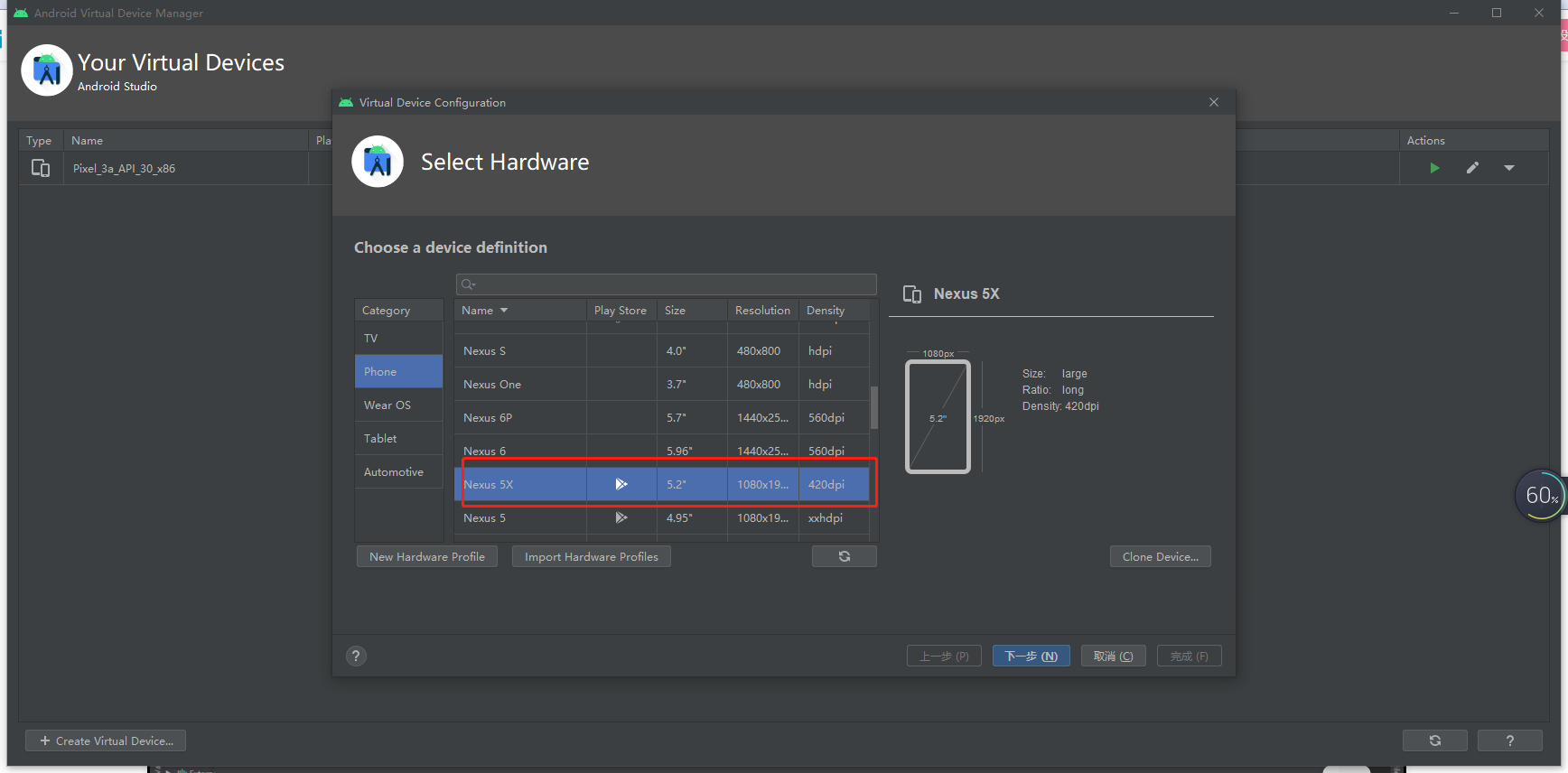Click the Category column header
Image resolution: width=1568 pixels, height=773 pixels.
point(398,311)
